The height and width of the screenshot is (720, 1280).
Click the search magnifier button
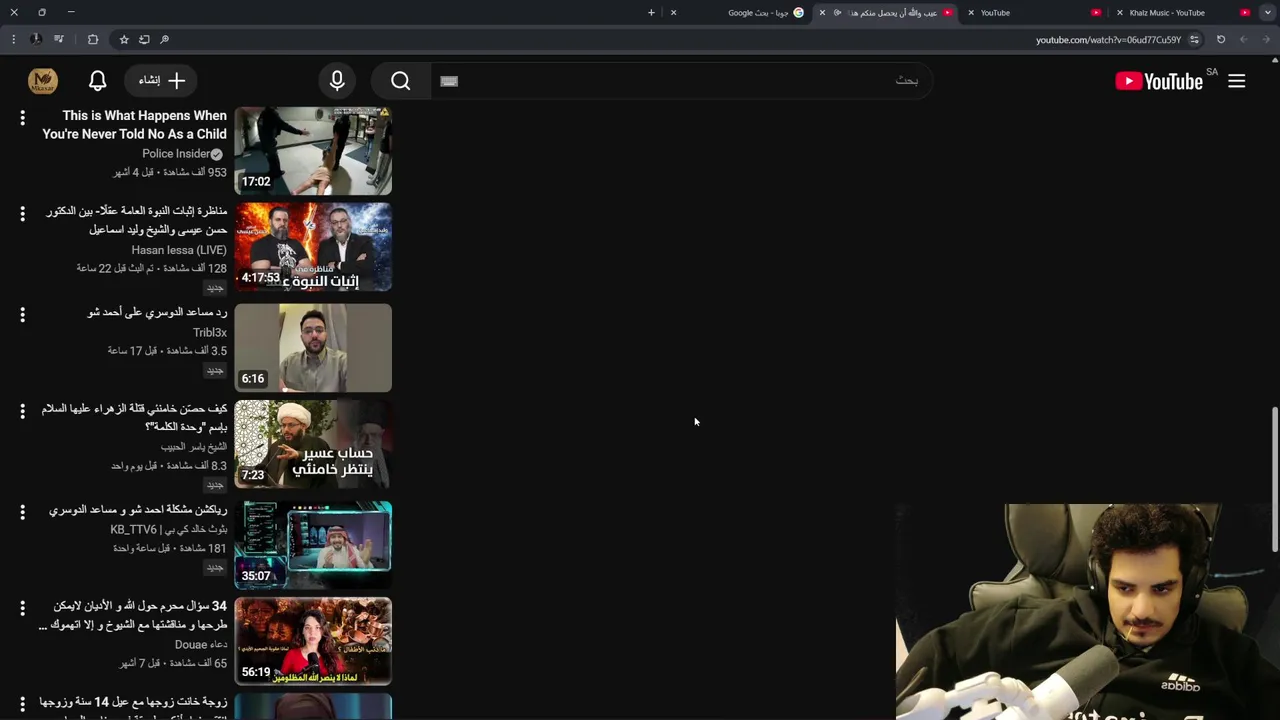pos(401,81)
